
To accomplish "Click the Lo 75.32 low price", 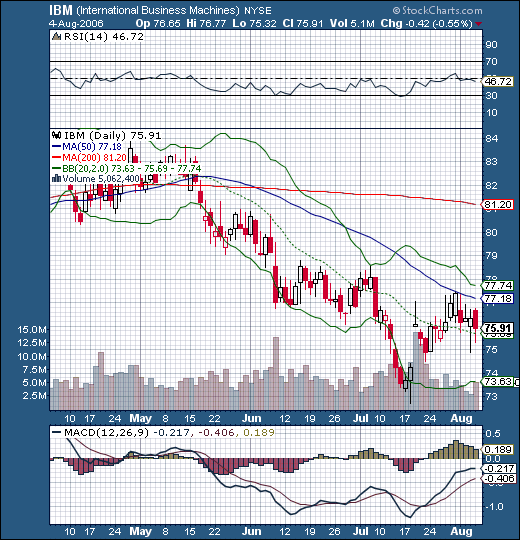I will tap(254, 23).
